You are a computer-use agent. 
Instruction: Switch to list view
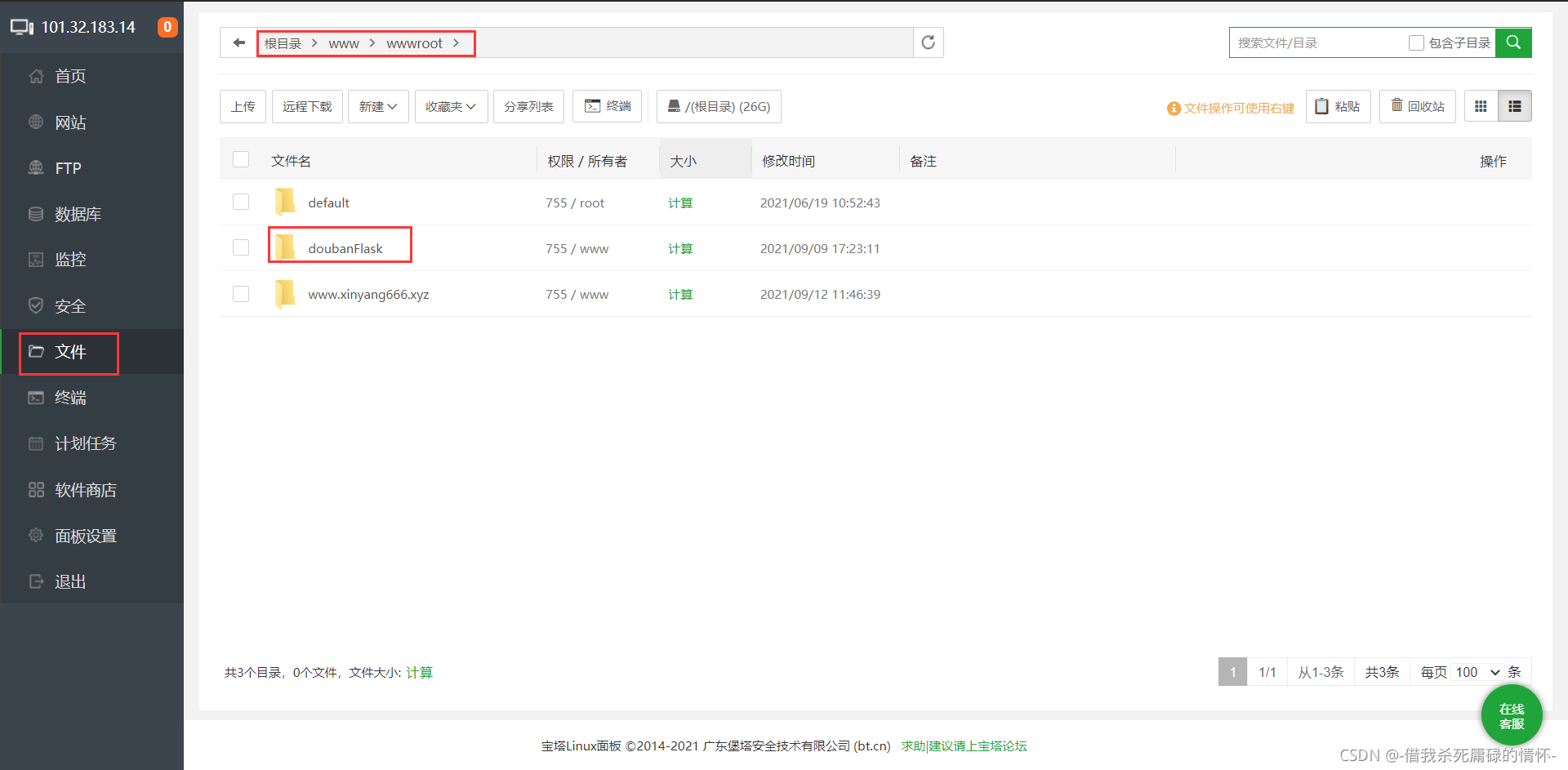point(1515,106)
